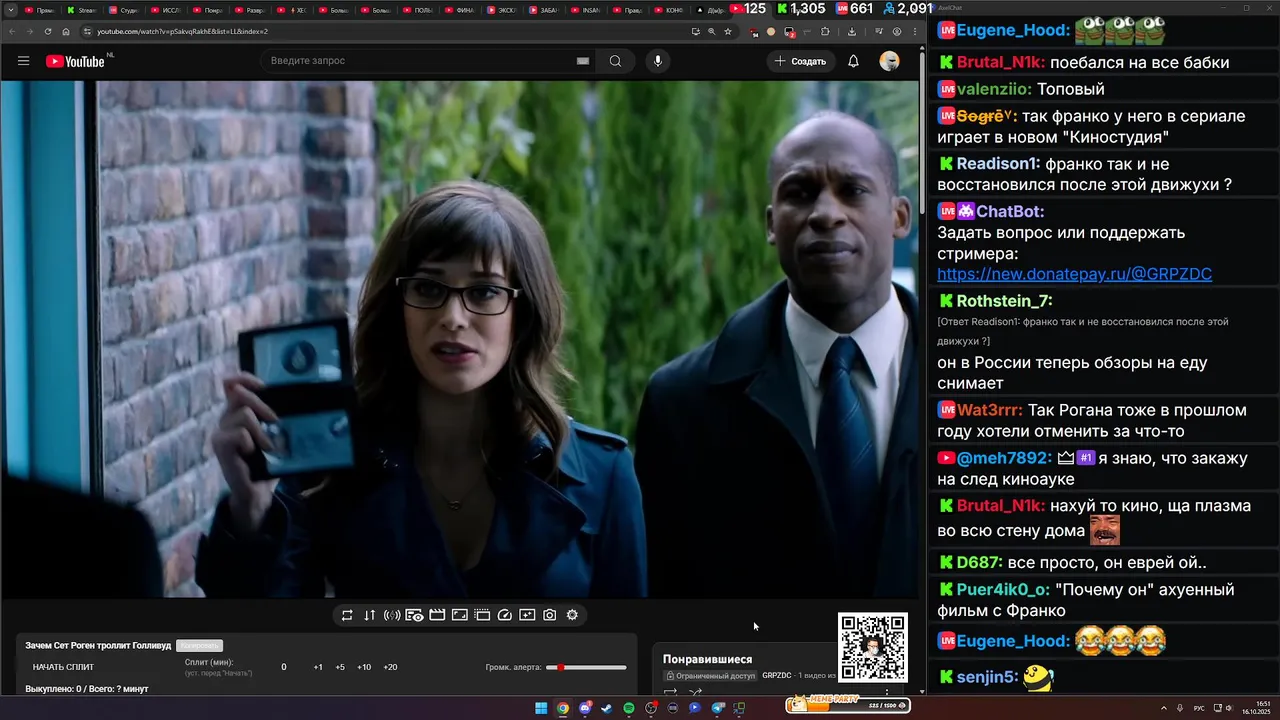Add +10 minutes to the split
This screenshot has width=1280, height=720.
364,667
